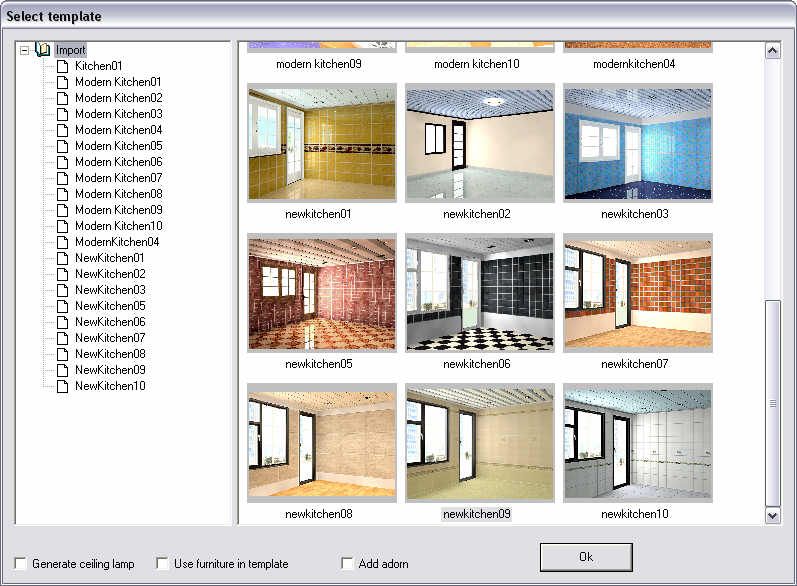Click the Modern Kitchen10 document icon

click(63, 226)
